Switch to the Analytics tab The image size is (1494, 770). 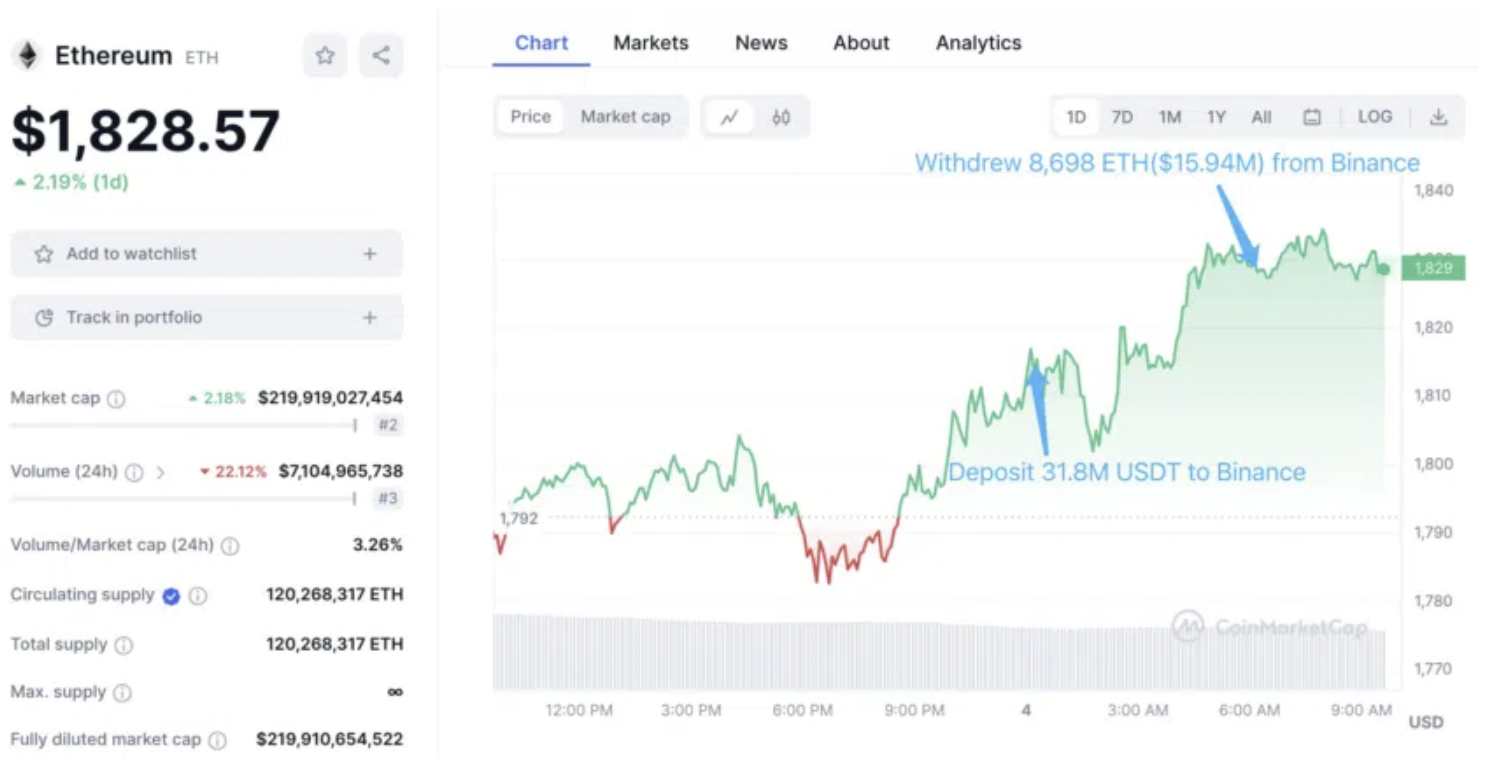[978, 43]
